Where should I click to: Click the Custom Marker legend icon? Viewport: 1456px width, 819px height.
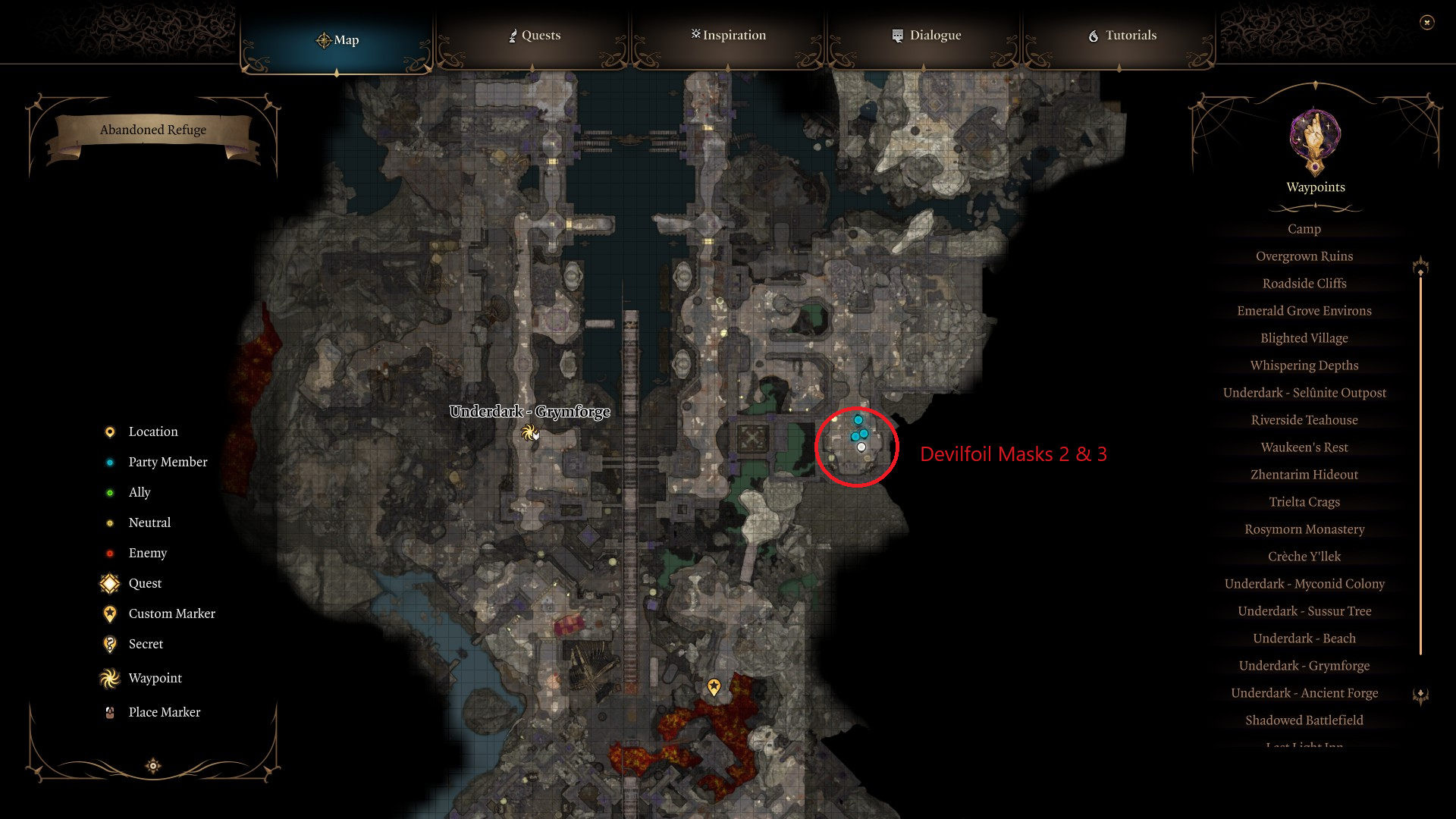109,614
